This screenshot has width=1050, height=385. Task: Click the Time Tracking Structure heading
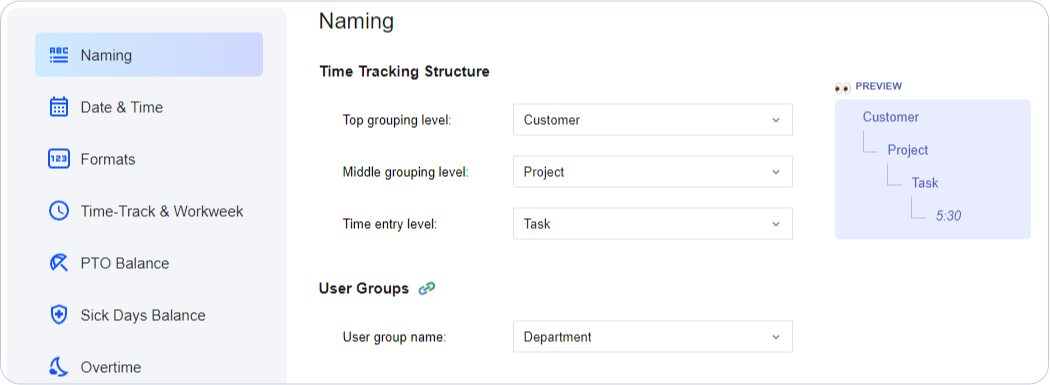[404, 71]
